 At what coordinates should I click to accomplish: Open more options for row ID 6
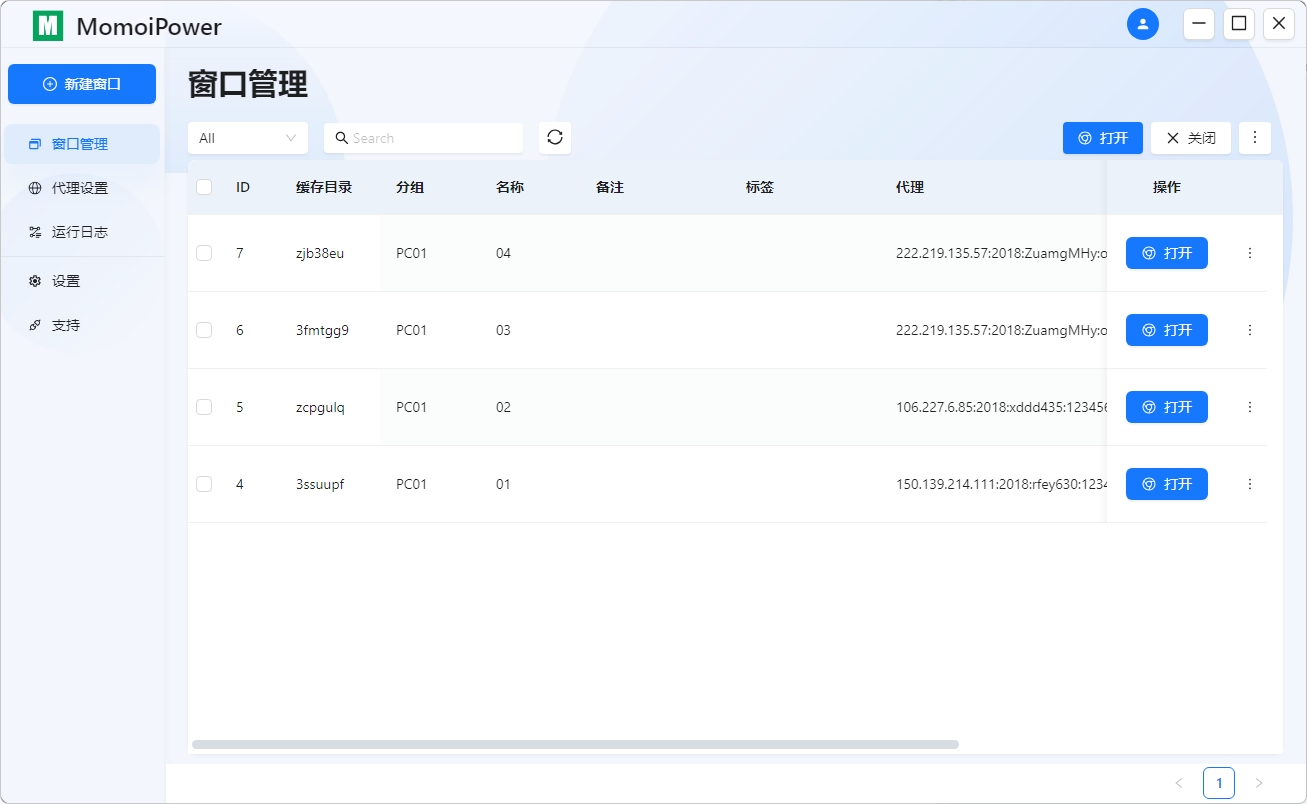click(x=1249, y=330)
